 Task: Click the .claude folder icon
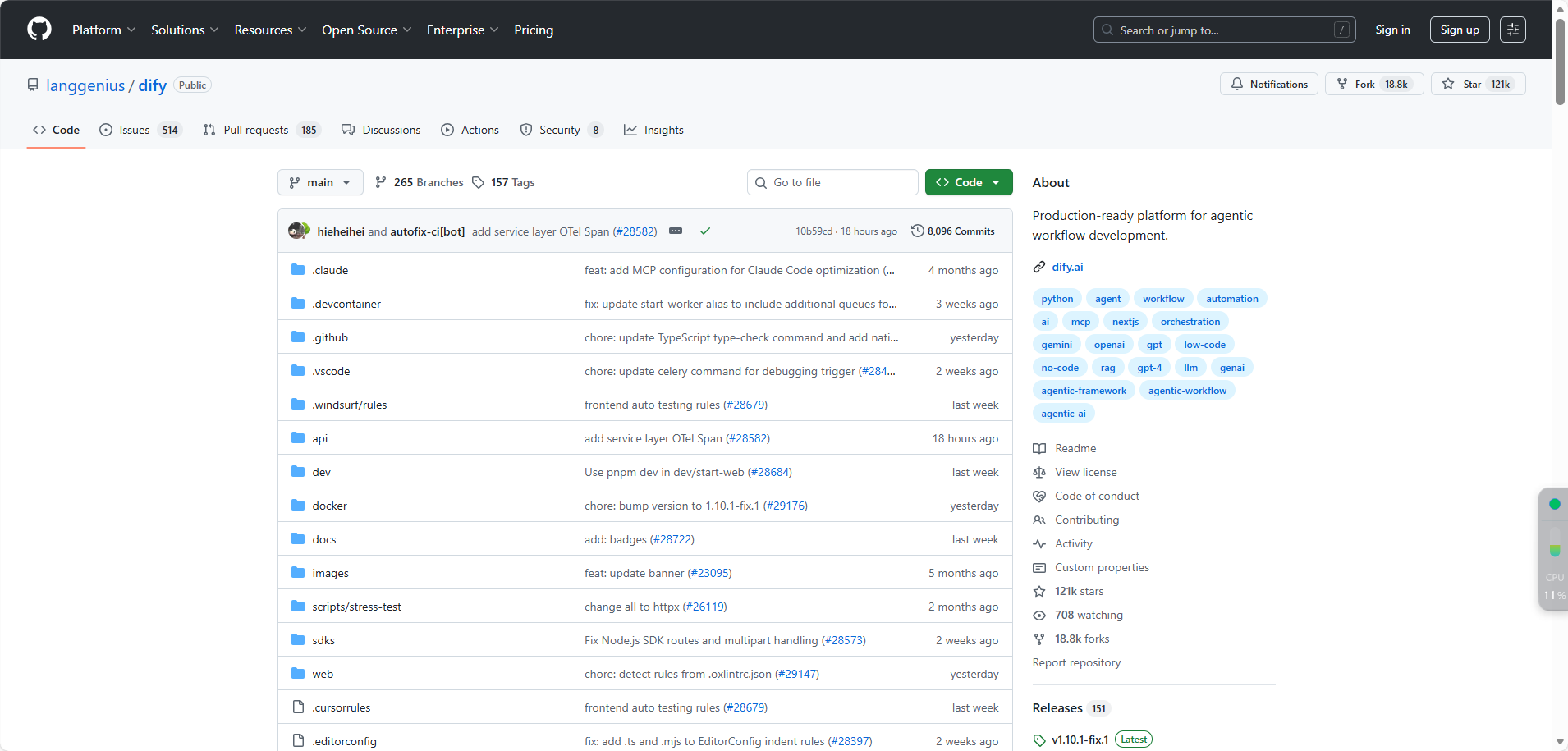[x=298, y=270]
